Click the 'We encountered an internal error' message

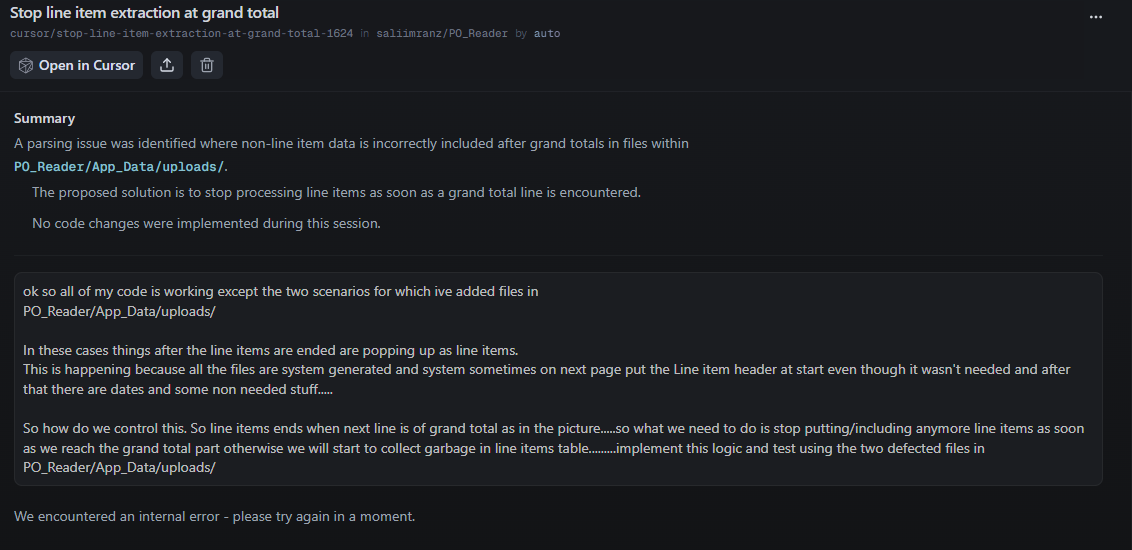point(214,516)
